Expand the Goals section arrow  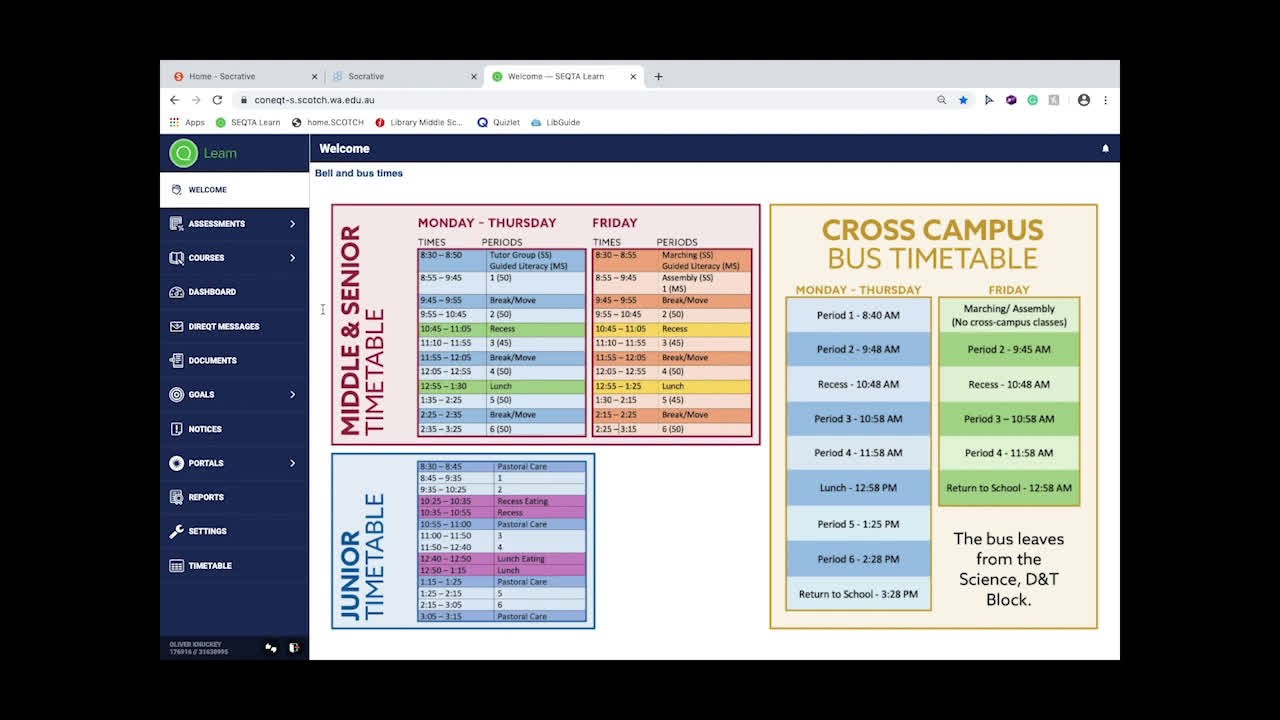[x=293, y=394]
